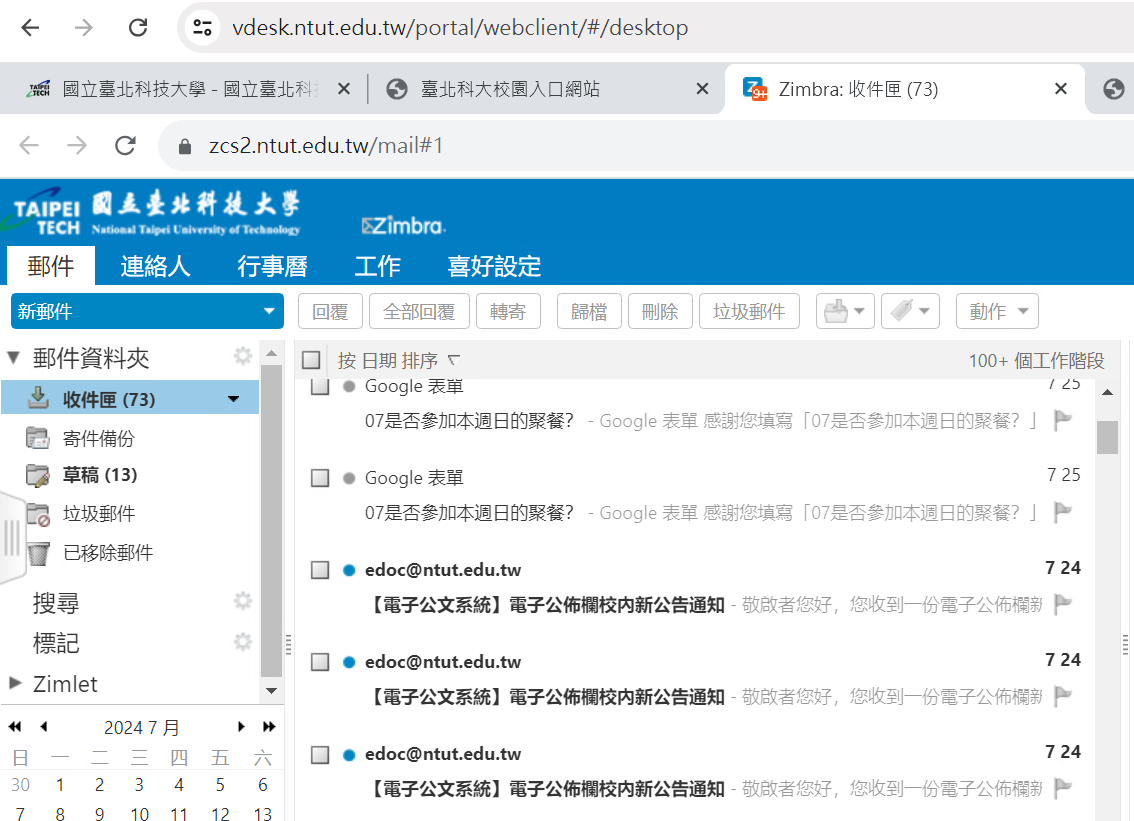Click the tag icon in mail toolbar
This screenshot has width=1134, height=821.
[x=903, y=312]
